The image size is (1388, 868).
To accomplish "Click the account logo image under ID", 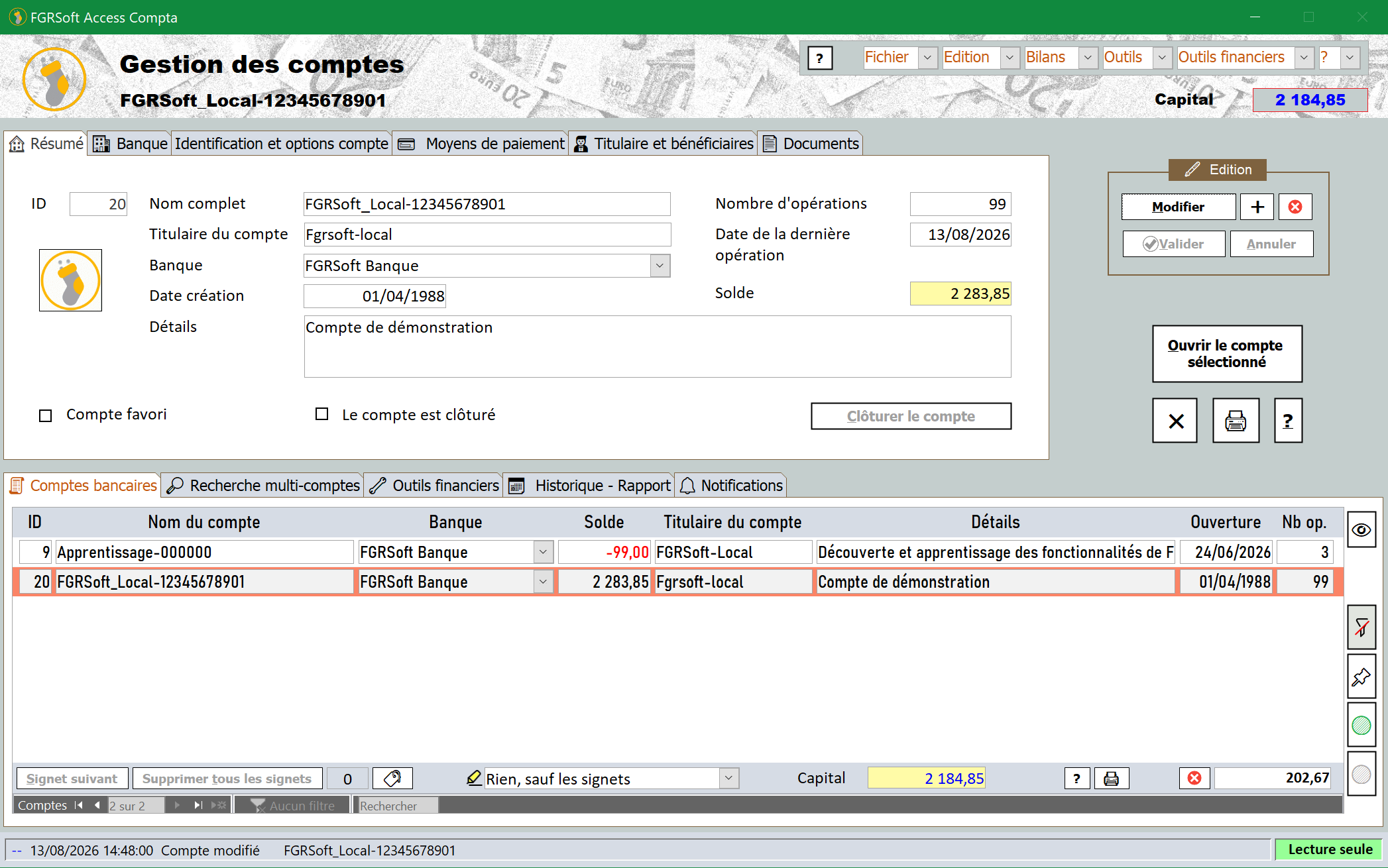I will [70, 280].
